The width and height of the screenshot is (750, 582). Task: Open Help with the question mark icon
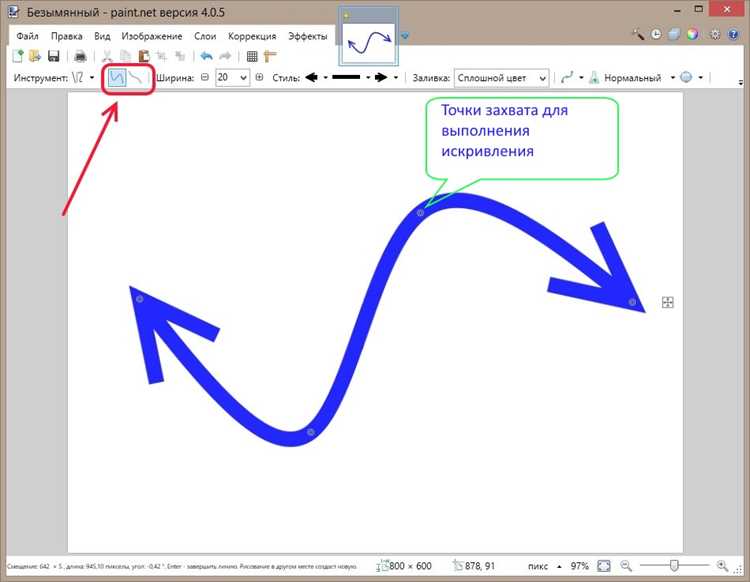pos(732,34)
